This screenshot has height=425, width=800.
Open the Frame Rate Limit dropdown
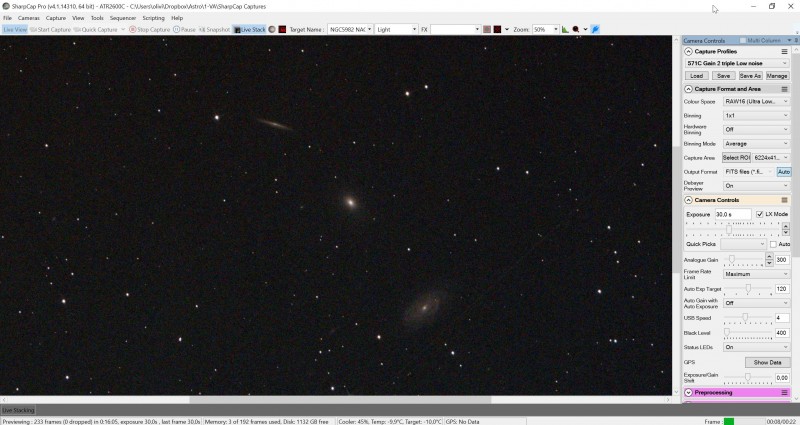(757, 274)
